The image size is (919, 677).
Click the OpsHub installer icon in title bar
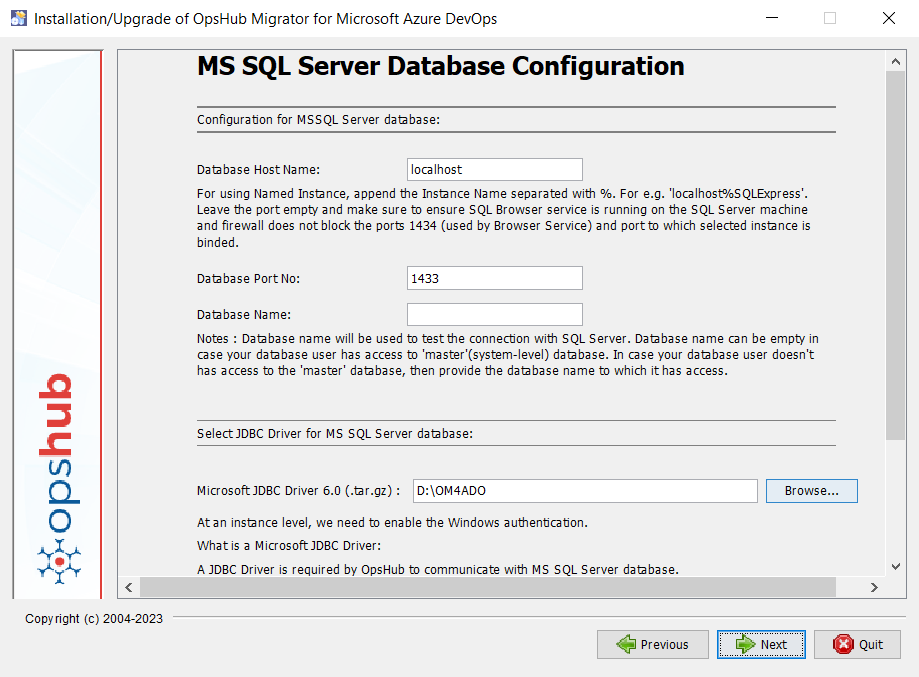click(19, 18)
